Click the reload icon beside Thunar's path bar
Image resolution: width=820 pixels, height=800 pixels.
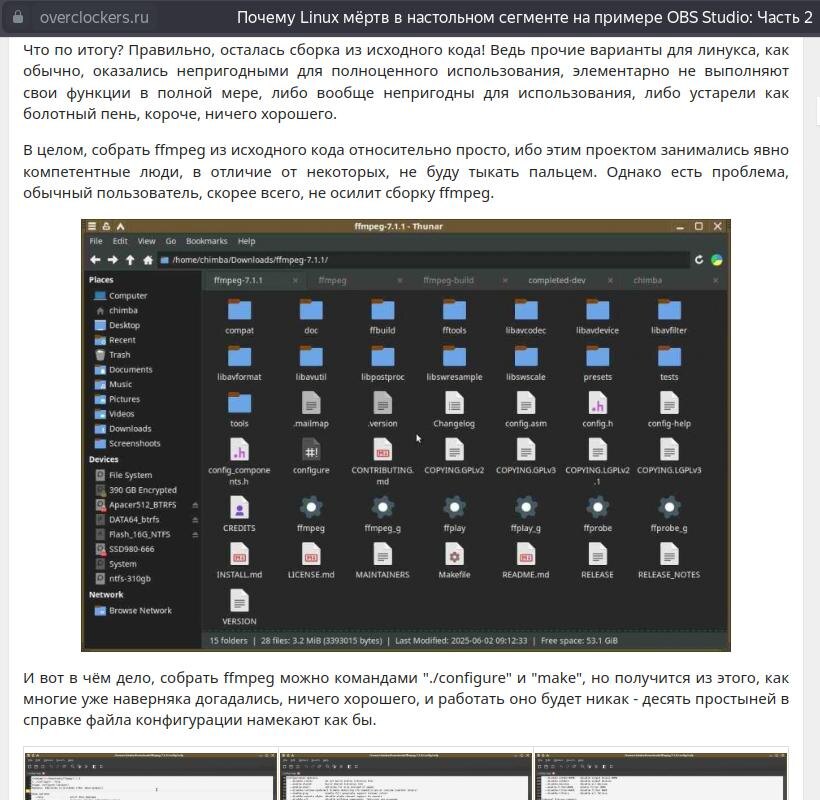point(699,260)
